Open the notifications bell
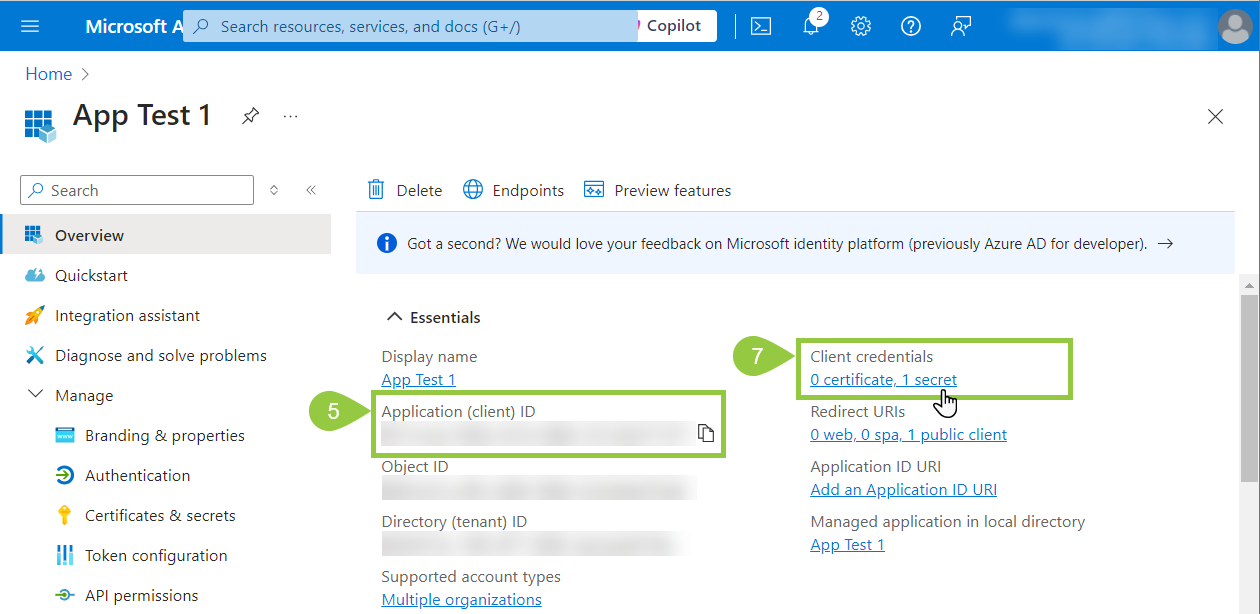 point(811,26)
